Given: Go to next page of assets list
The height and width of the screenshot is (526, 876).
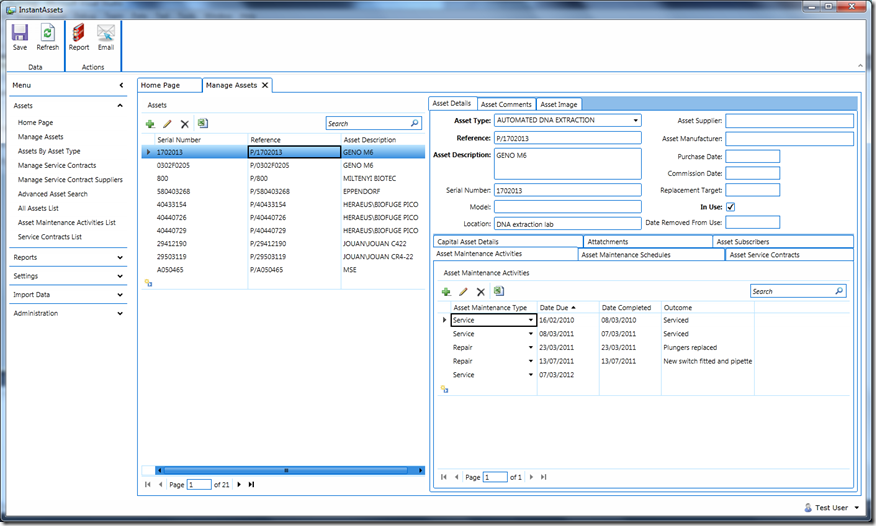Looking at the screenshot, I should click(239, 485).
